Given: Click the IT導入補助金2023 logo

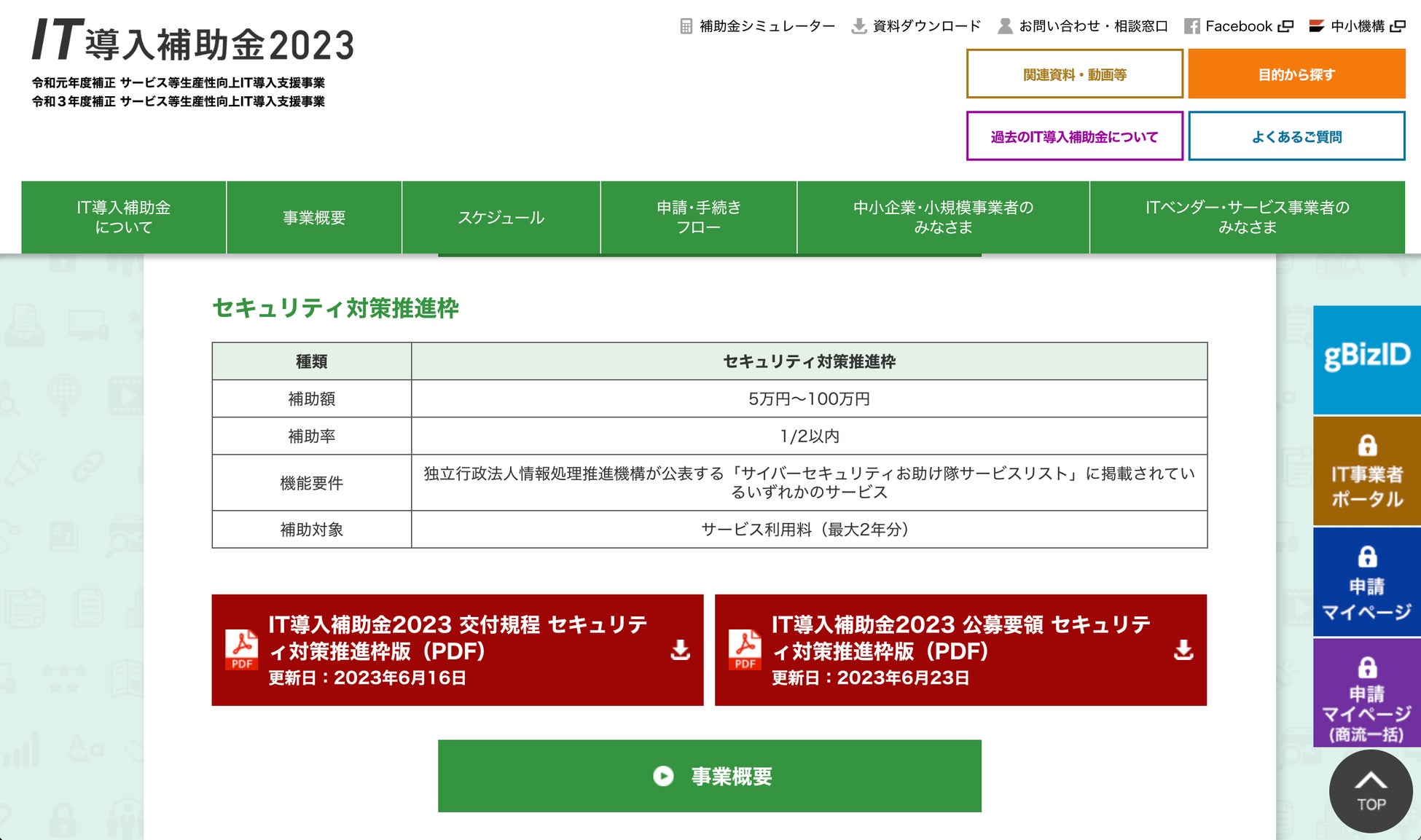Looking at the screenshot, I should 193,42.
